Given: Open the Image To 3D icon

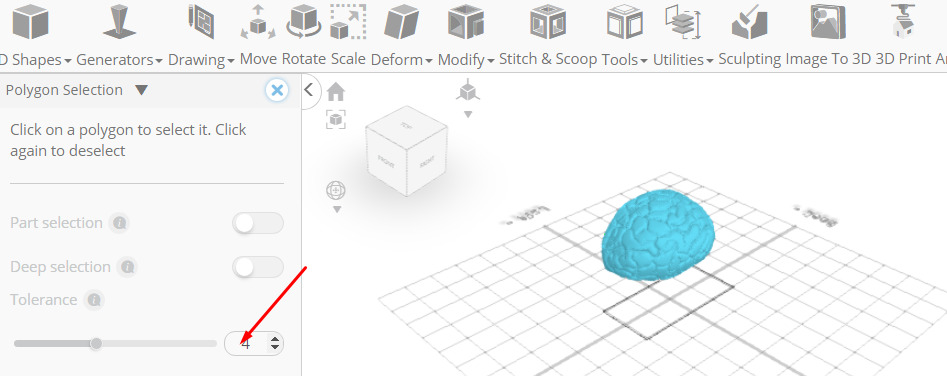Looking at the screenshot, I should [827, 21].
